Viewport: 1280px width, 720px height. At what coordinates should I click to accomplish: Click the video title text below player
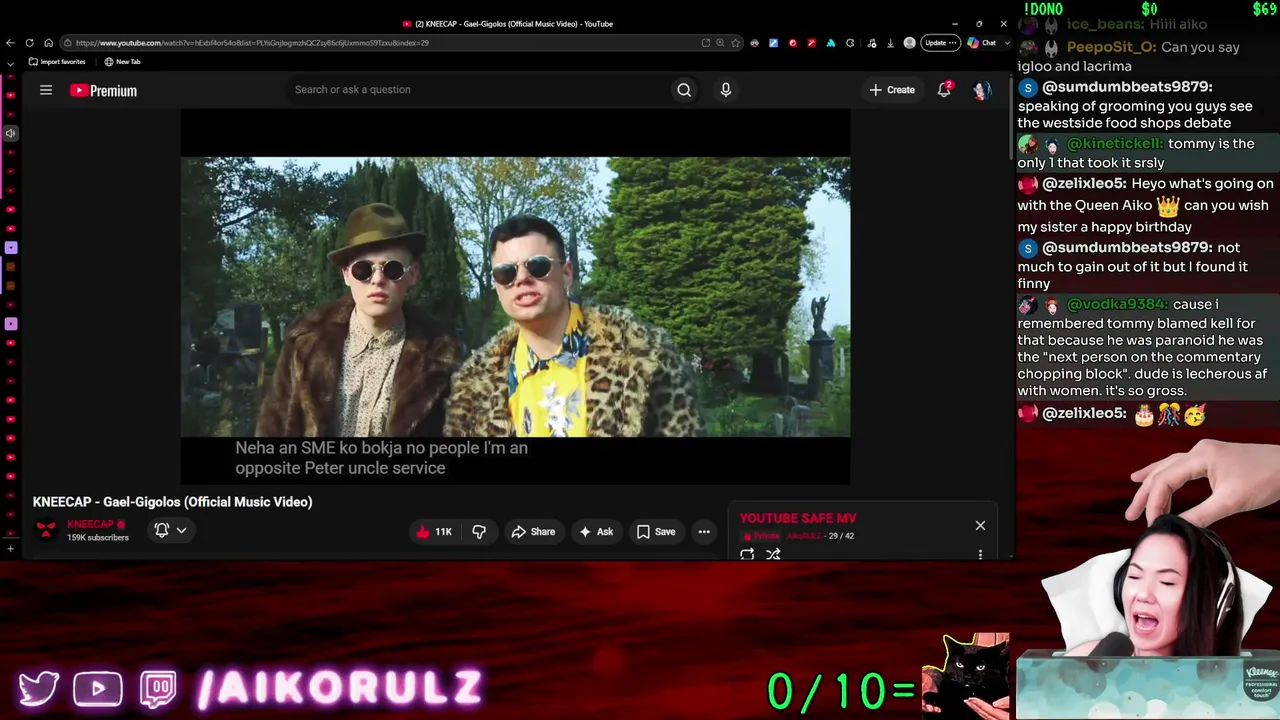pos(172,502)
